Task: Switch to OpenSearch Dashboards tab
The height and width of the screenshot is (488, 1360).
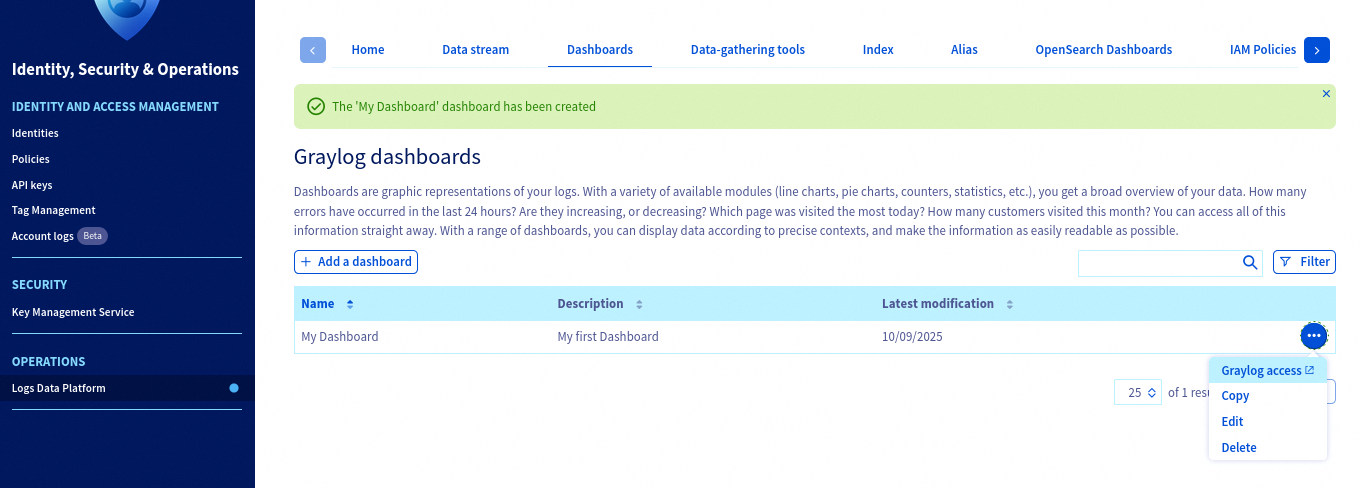Action: [x=1104, y=49]
